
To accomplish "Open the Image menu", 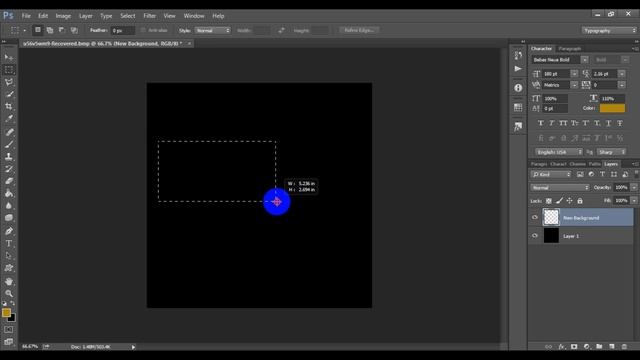I will tap(63, 16).
